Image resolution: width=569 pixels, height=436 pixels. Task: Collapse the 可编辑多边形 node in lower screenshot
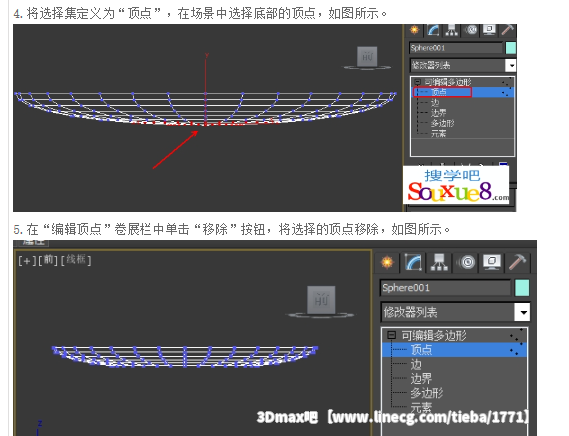(392, 335)
